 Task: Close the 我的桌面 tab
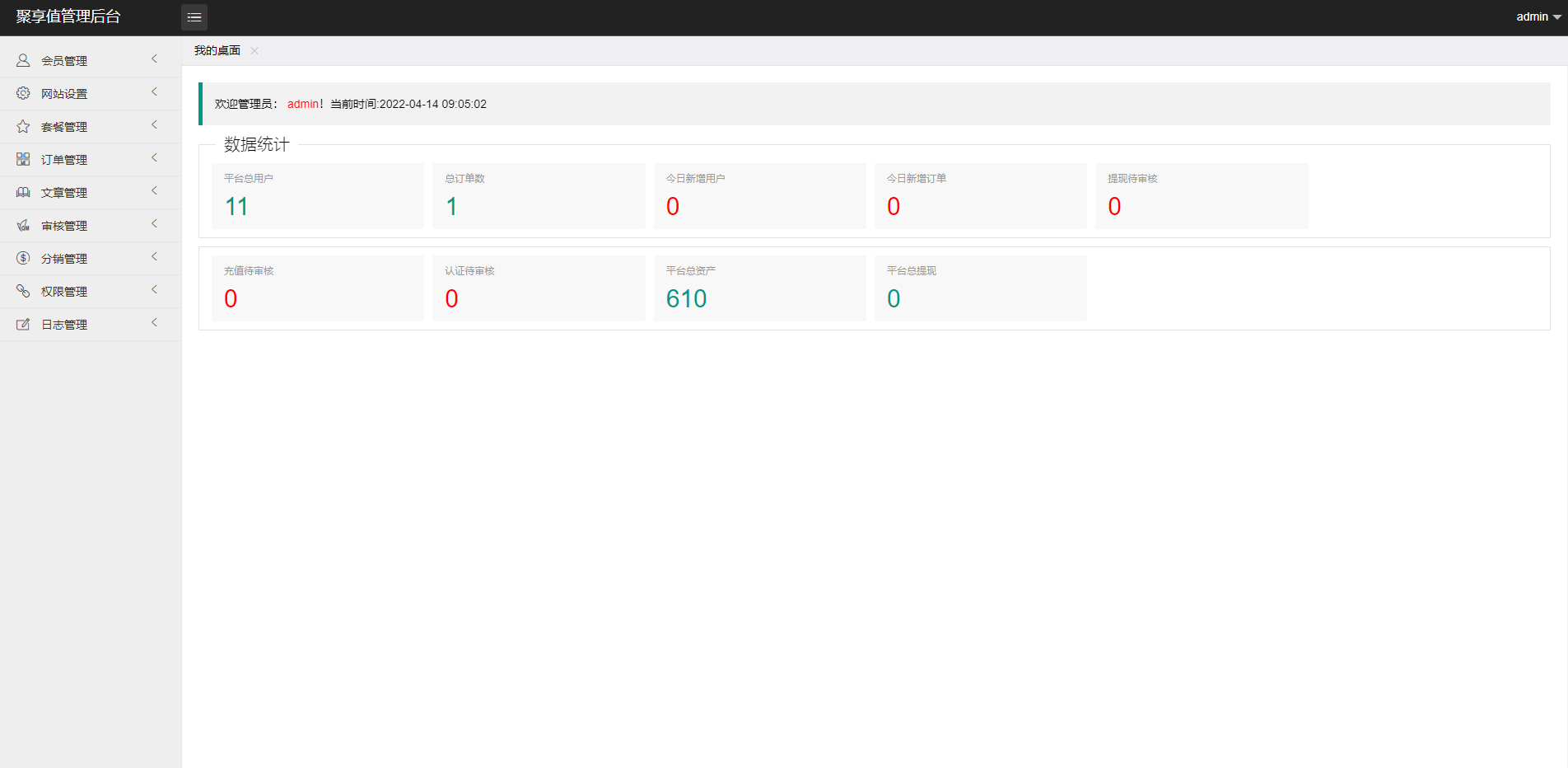click(254, 51)
